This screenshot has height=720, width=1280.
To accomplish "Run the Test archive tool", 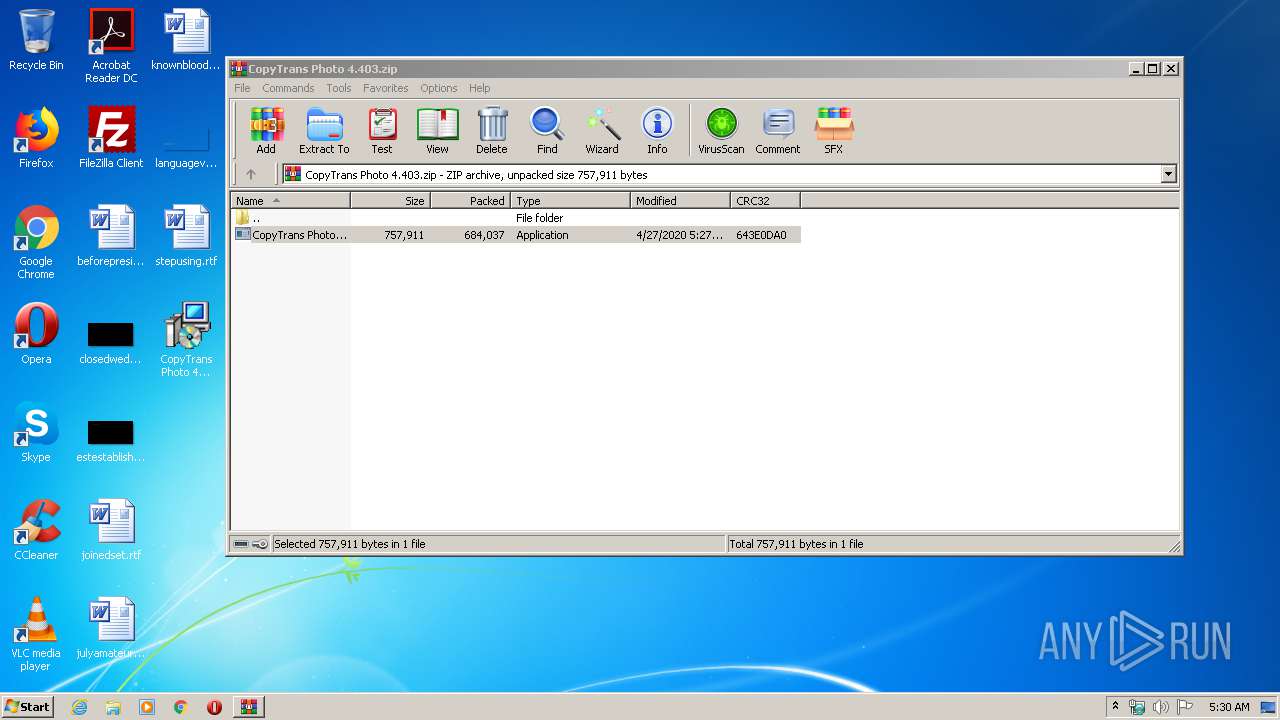I will coord(382,131).
